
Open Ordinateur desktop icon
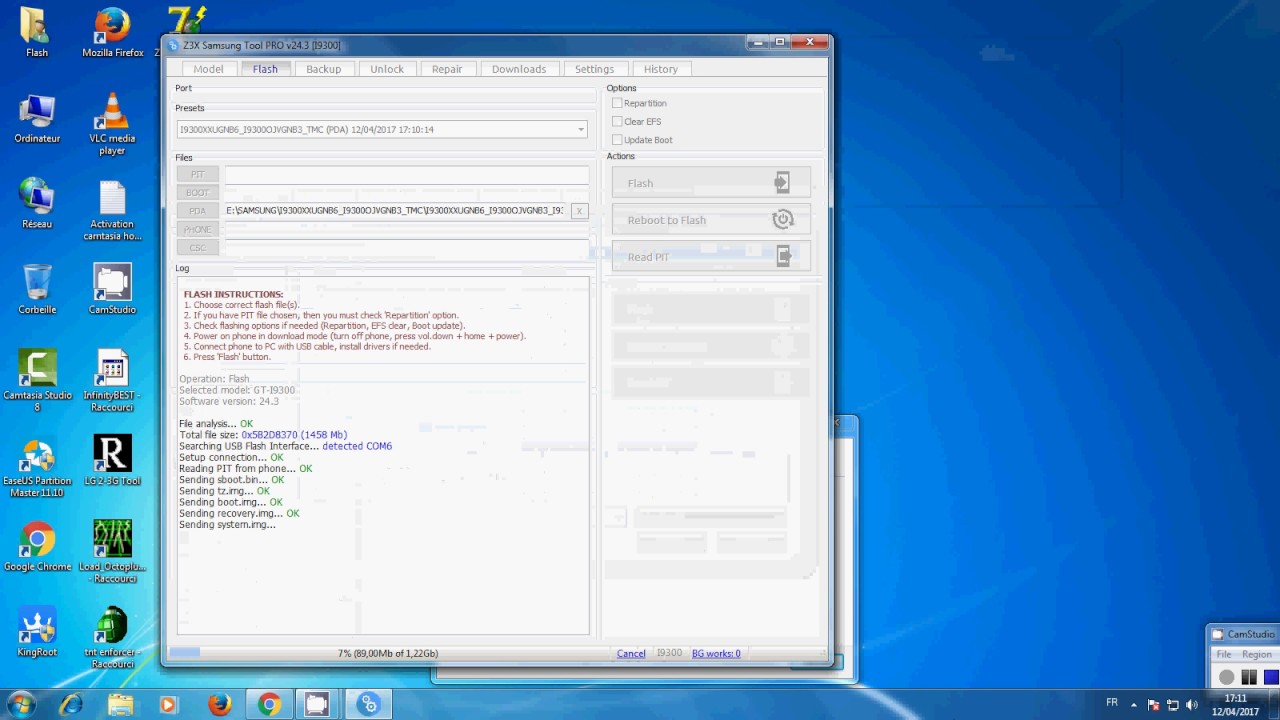37,119
